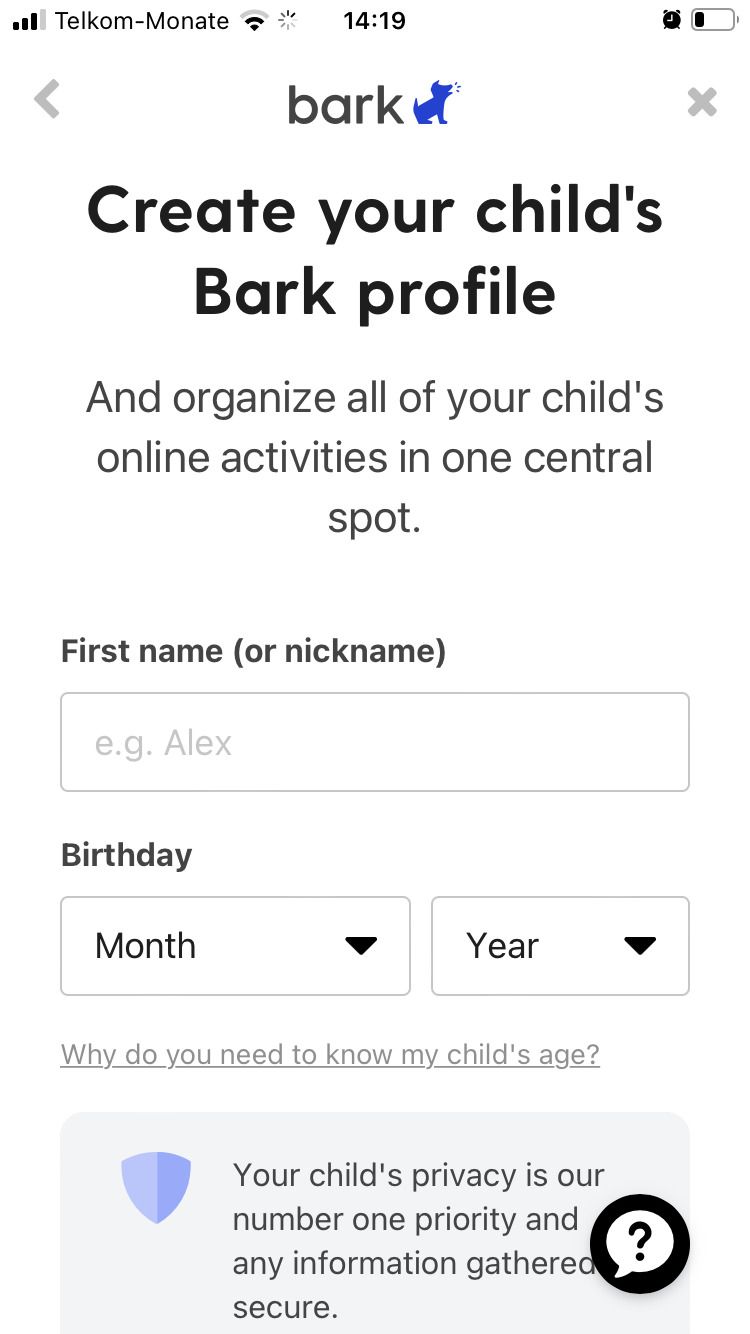Open "Why do you need to know my child's age?" link
The width and height of the screenshot is (750, 1334).
330,1054
